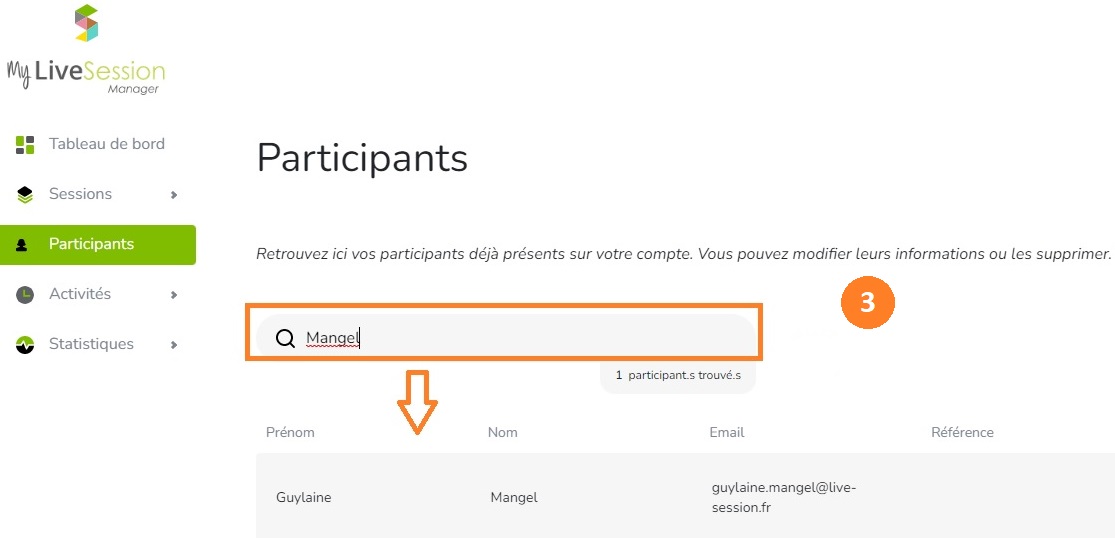Click the Statistiques pulse icon

(25, 345)
